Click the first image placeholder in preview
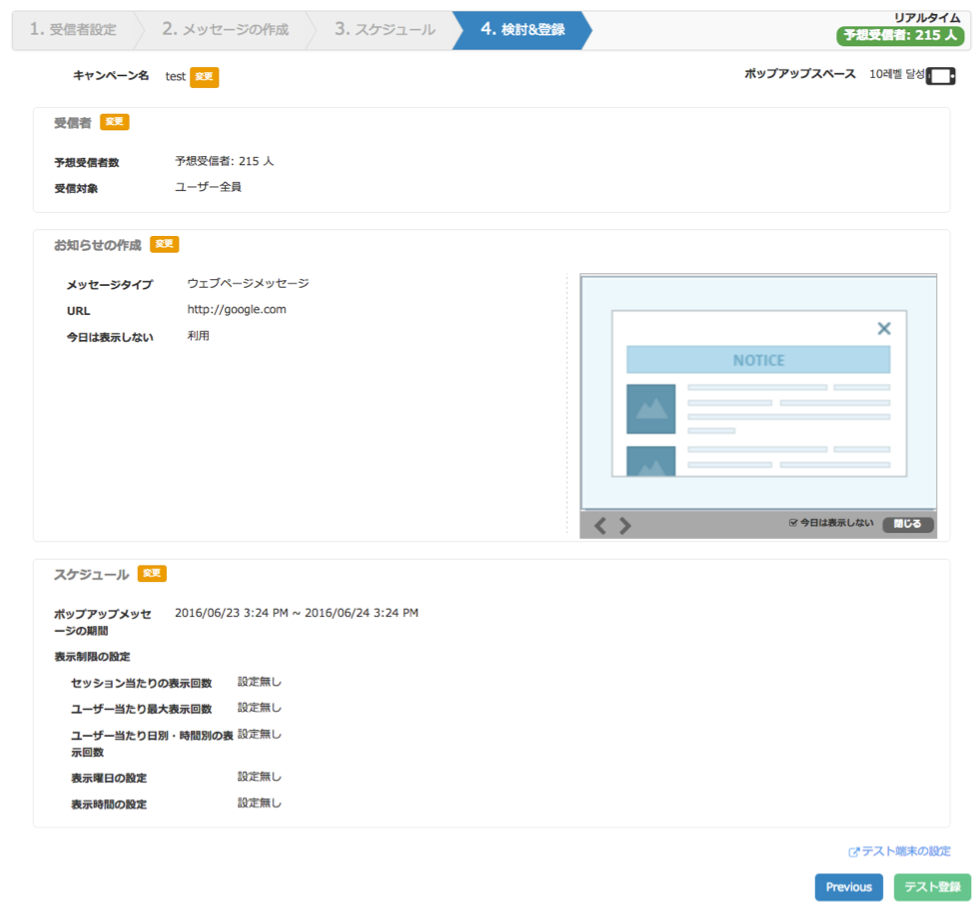 [650, 408]
